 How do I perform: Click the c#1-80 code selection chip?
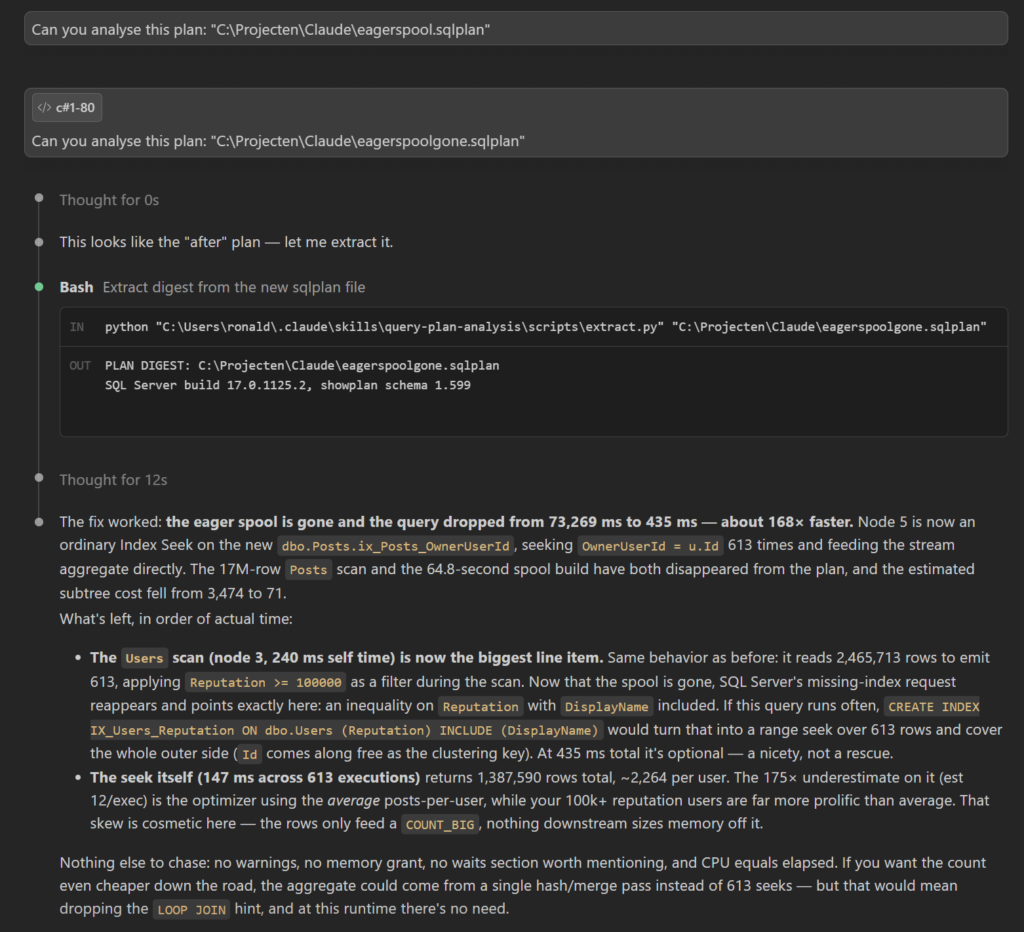pos(67,108)
